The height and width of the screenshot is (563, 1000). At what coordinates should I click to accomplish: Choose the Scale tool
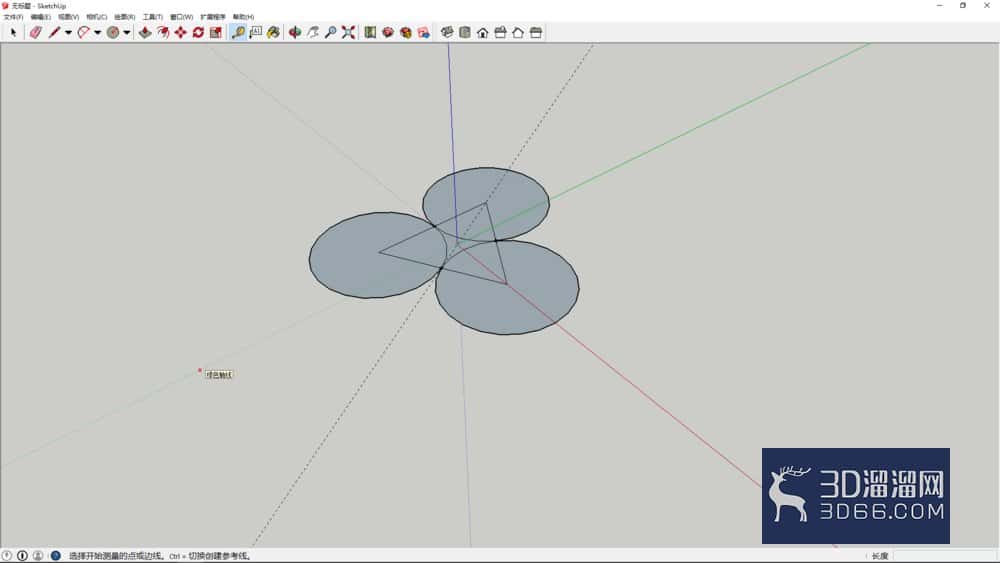[x=216, y=33]
